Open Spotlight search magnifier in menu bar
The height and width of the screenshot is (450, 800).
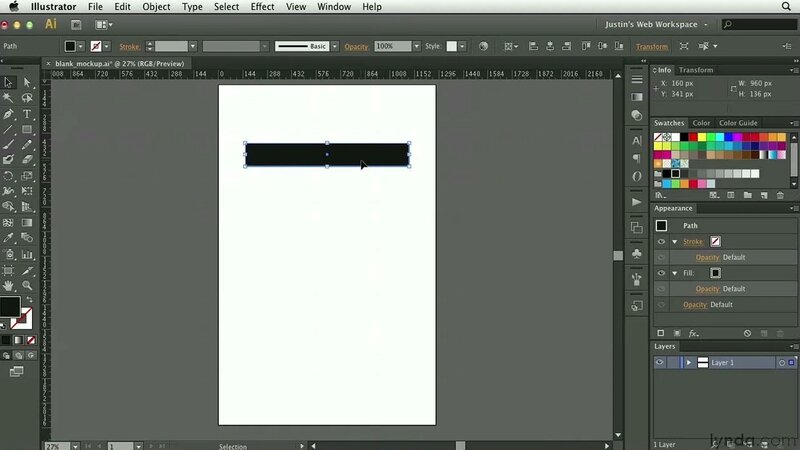pyautogui.click(x=786, y=7)
